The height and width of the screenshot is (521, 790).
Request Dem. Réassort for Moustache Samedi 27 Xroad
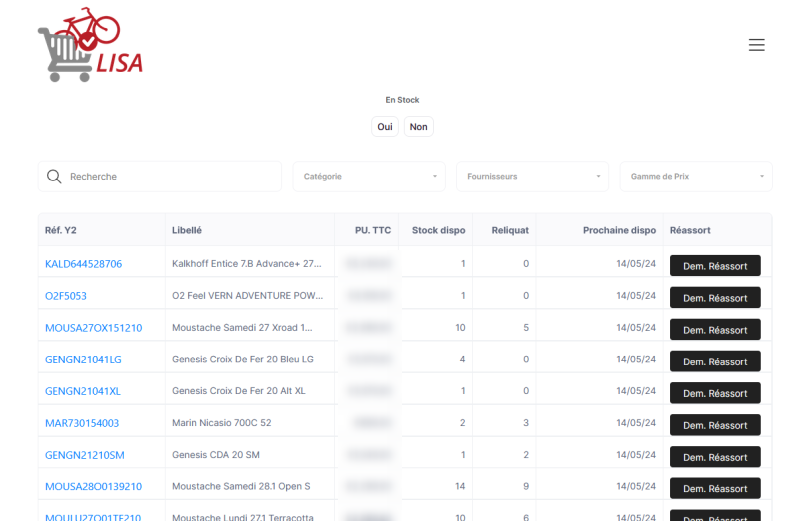[x=715, y=330]
